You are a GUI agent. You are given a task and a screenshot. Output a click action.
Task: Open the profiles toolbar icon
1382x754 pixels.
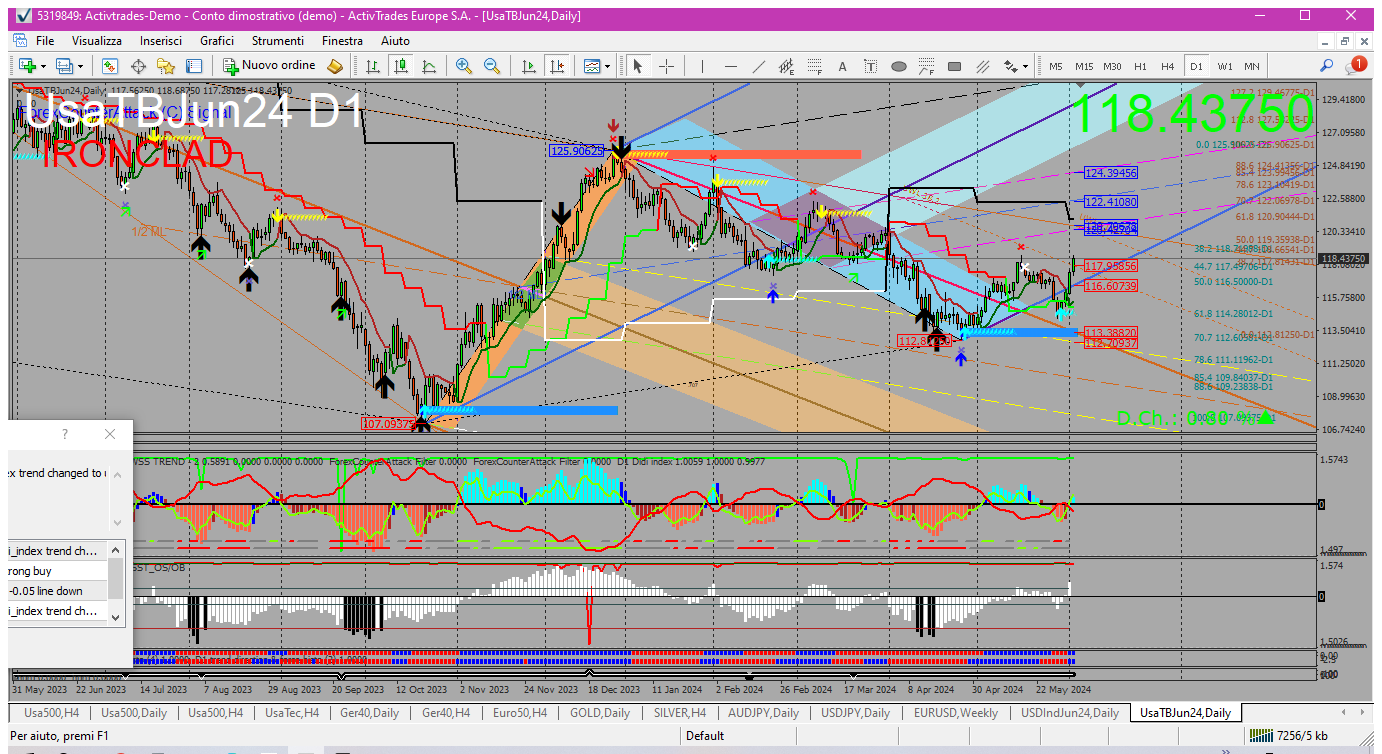pyautogui.click(x=65, y=66)
